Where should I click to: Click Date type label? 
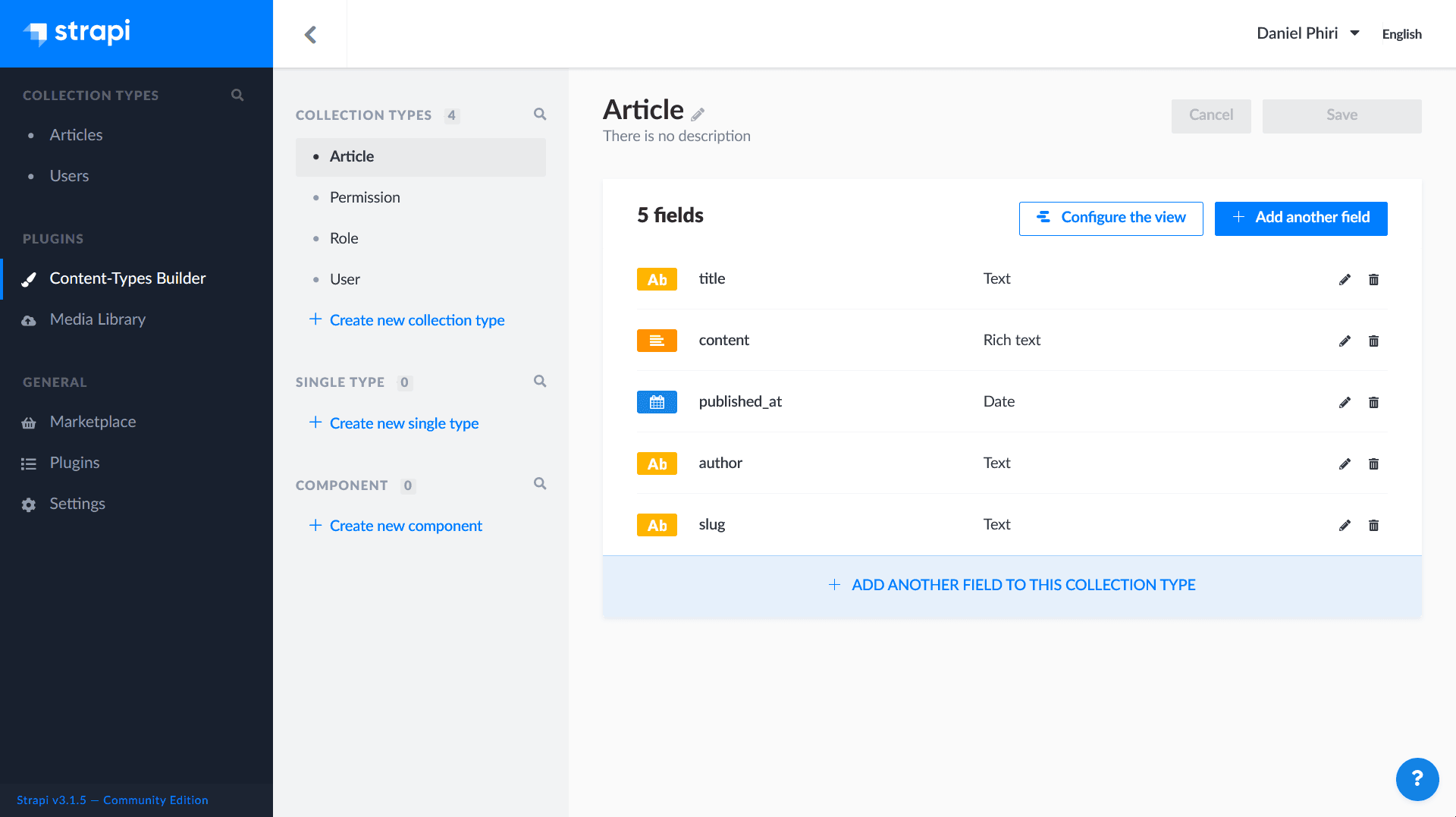999,401
